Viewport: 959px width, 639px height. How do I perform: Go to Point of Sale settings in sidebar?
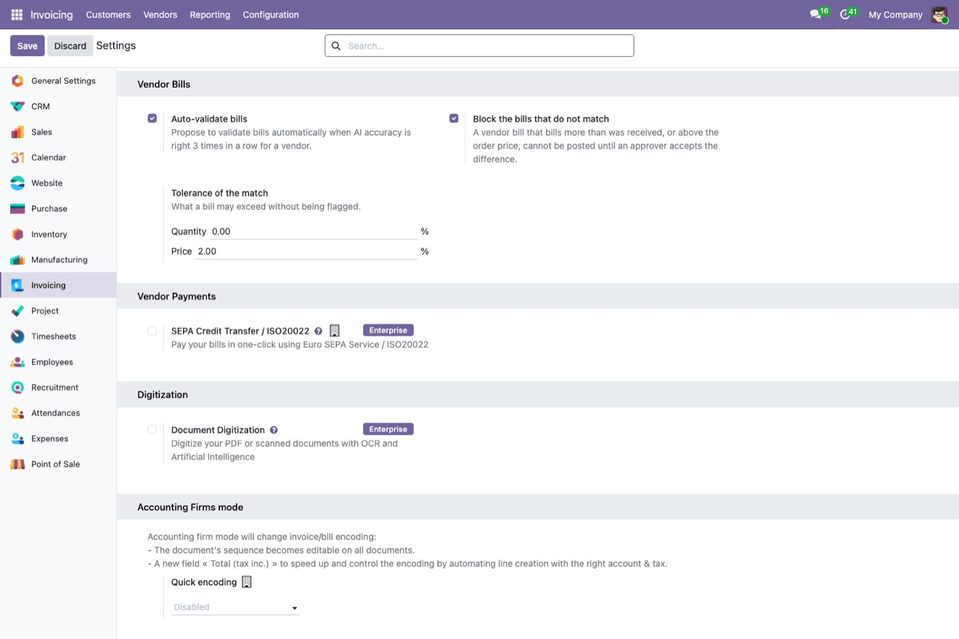point(58,464)
